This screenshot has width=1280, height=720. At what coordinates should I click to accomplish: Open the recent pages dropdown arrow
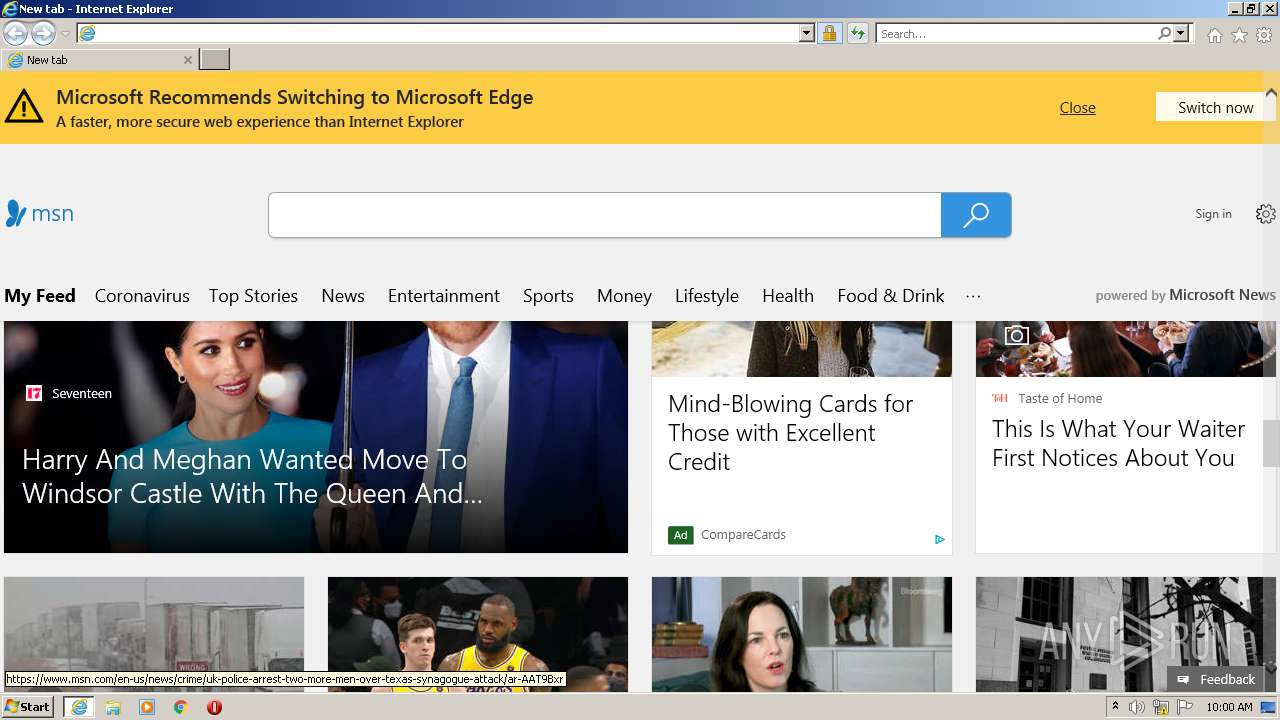65,34
